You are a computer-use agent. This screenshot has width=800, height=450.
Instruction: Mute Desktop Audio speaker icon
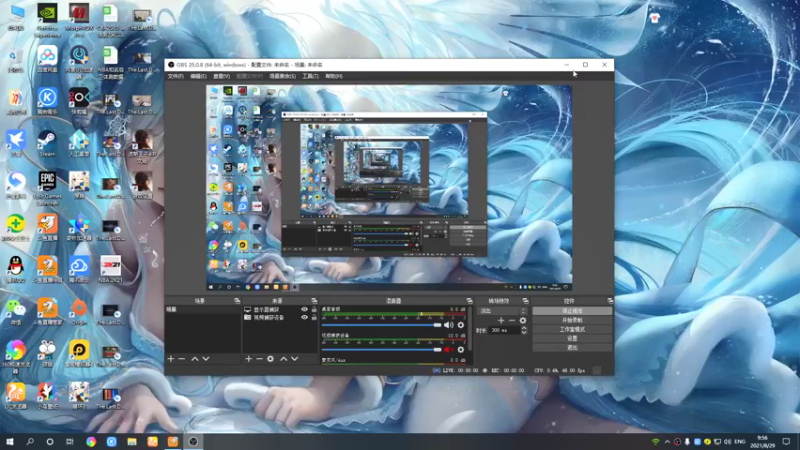[x=448, y=325]
